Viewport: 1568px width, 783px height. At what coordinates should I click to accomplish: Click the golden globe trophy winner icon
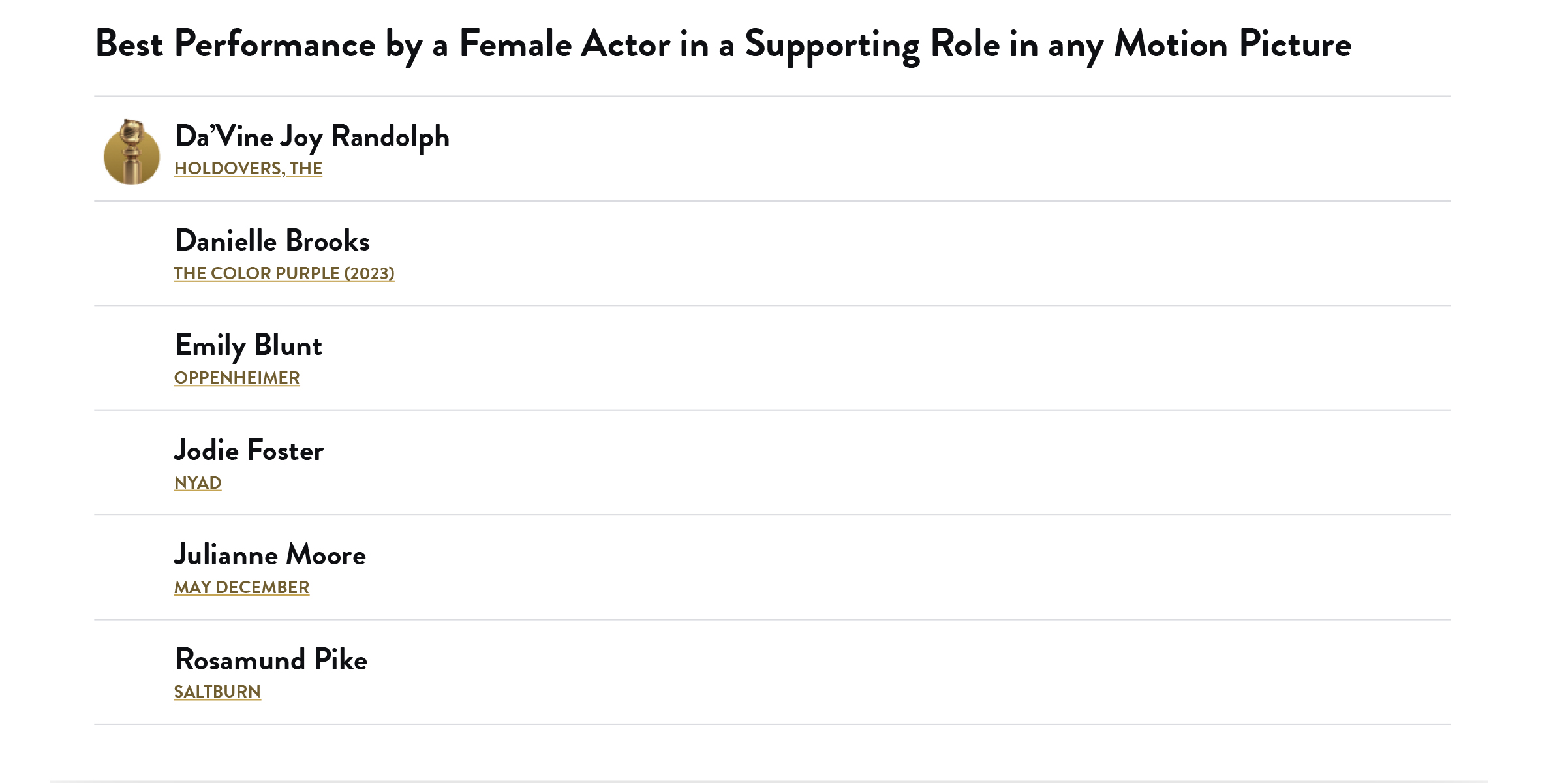(131, 152)
